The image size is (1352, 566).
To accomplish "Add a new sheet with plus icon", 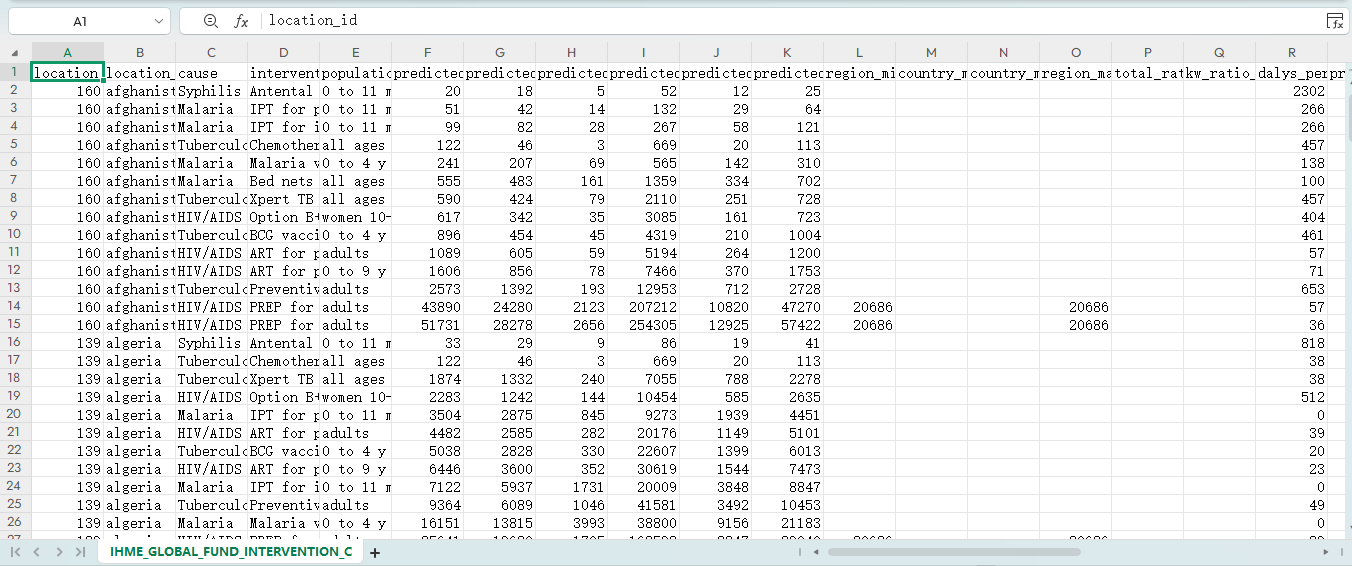I will tap(375, 552).
